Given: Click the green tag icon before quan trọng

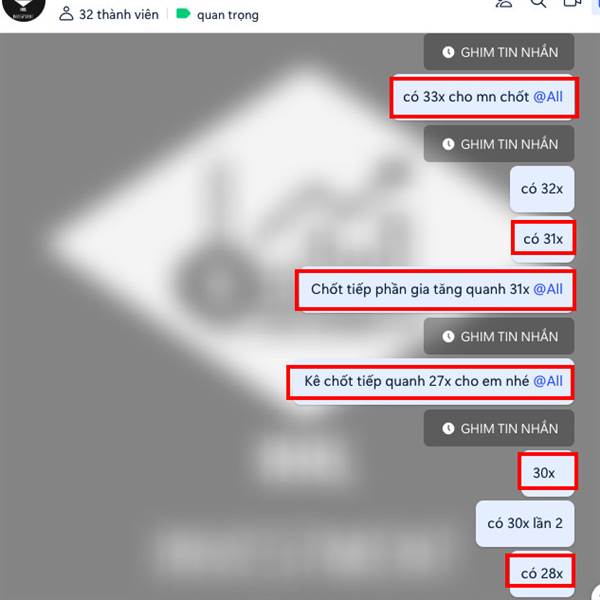Looking at the screenshot, I should 183,14.
